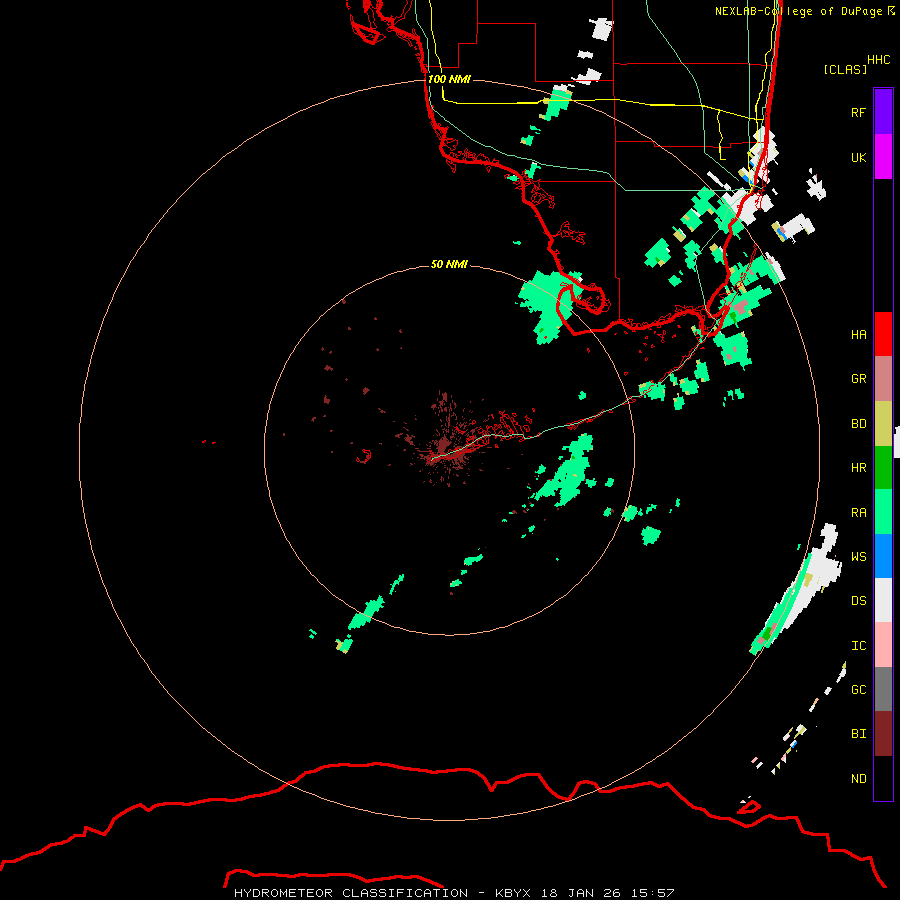Viewport: 900px width, 900px height.
Task: Click the GR pink-brown legend swatch
Action: 883,379
